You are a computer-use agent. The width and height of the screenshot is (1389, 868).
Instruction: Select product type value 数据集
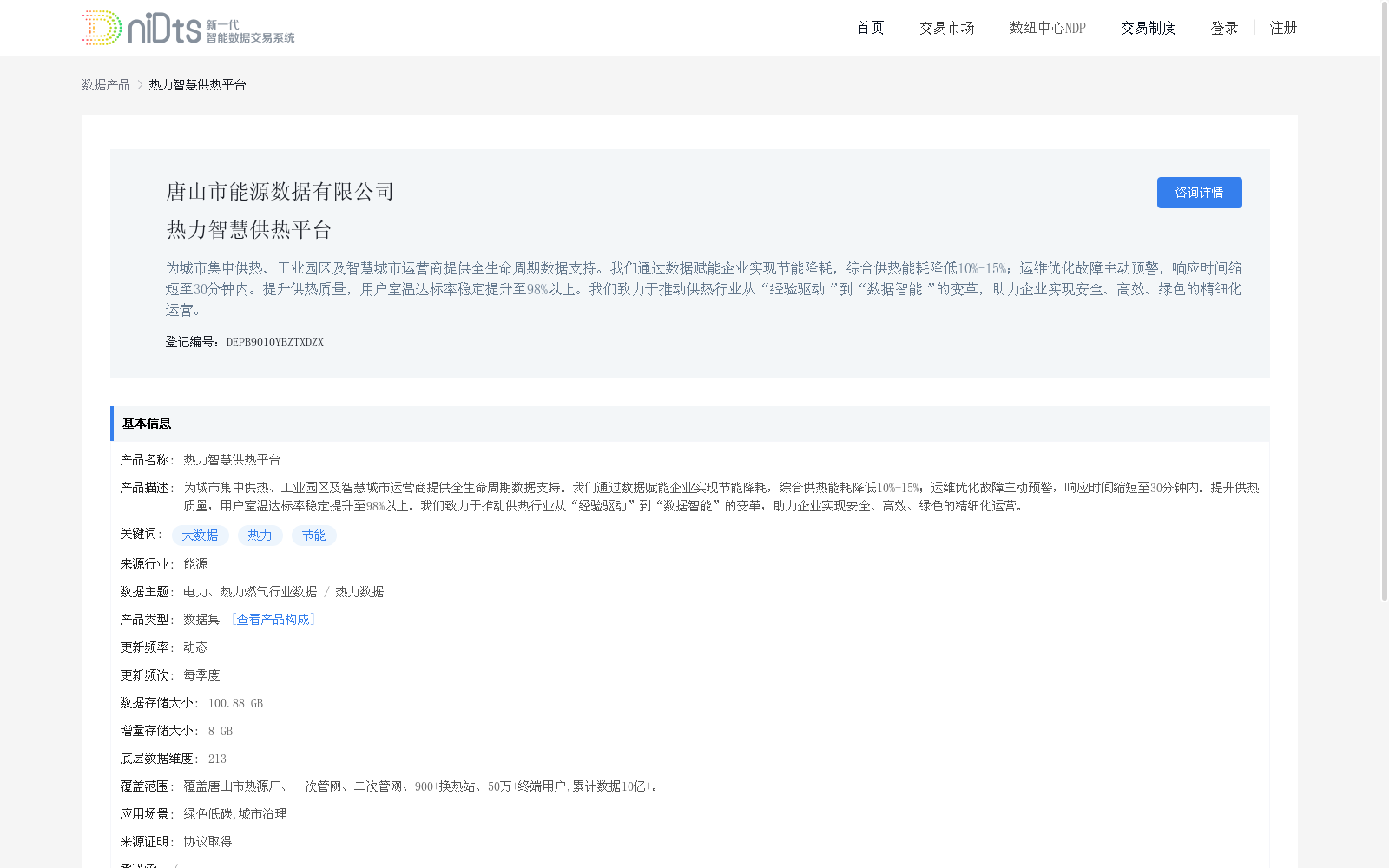pyautogui.click(x=201, y=619)
